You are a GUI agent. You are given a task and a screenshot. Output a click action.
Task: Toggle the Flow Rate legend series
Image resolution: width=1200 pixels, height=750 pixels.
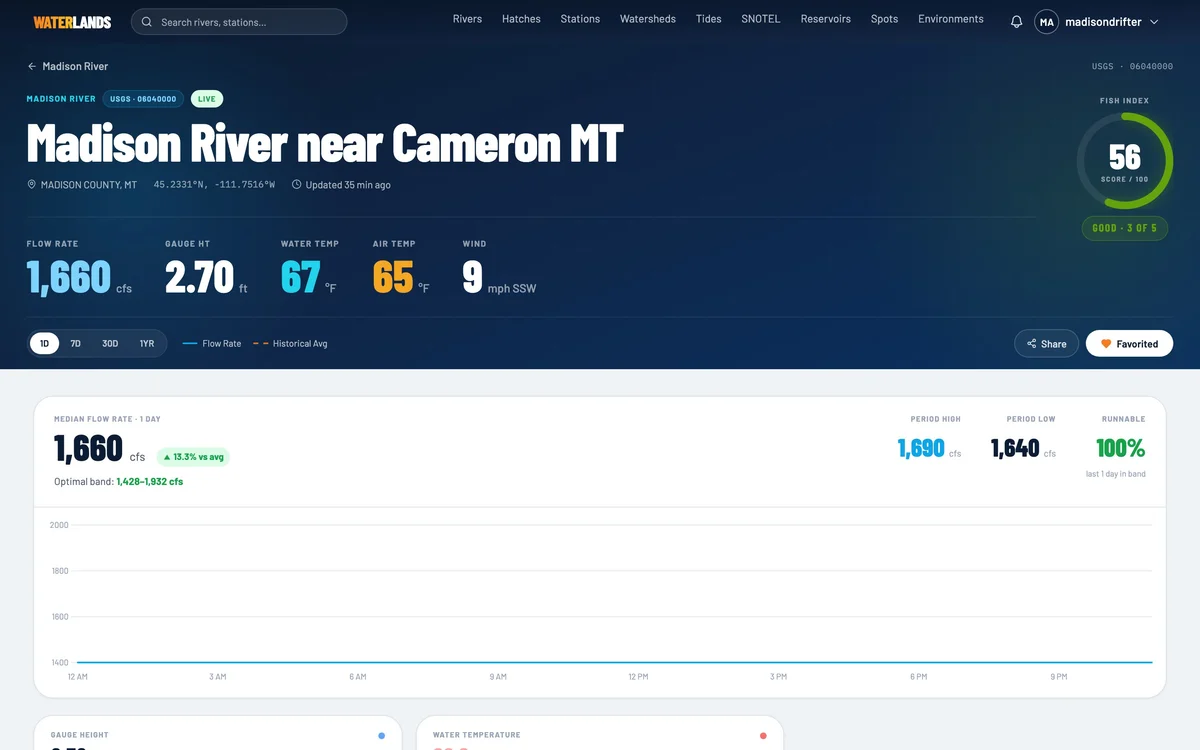point(212,344)
